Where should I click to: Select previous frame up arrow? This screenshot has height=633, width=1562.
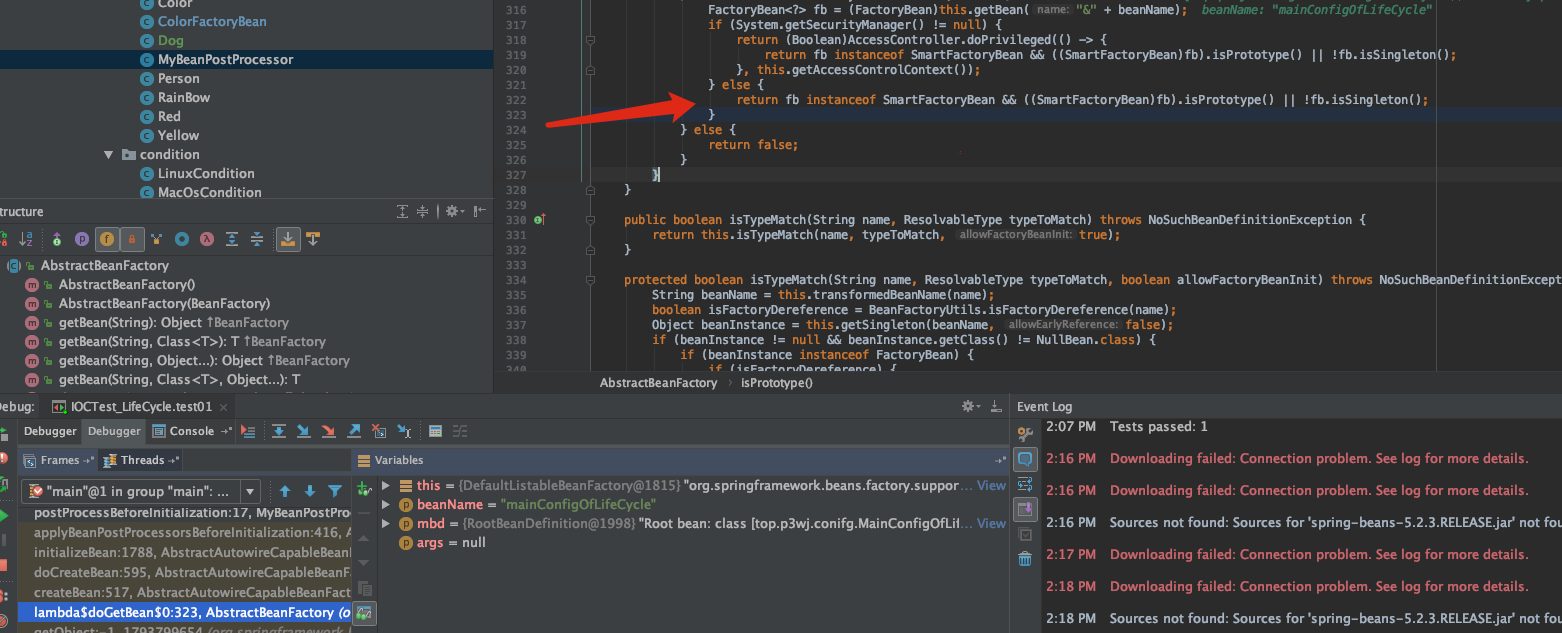click(x=285, y=491)
